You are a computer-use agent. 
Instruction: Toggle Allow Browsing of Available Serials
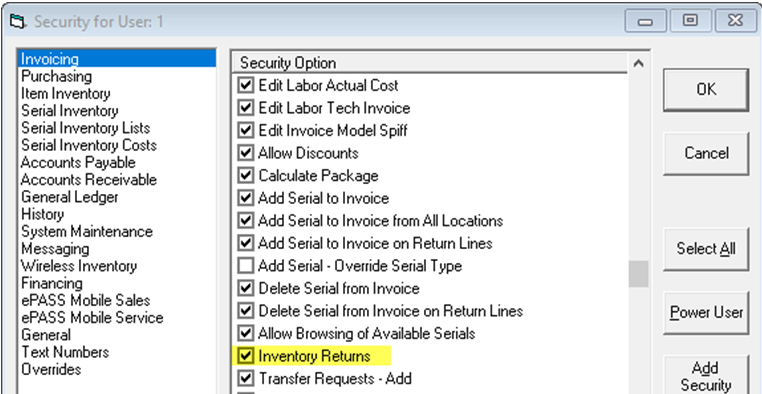pos(246,333)
